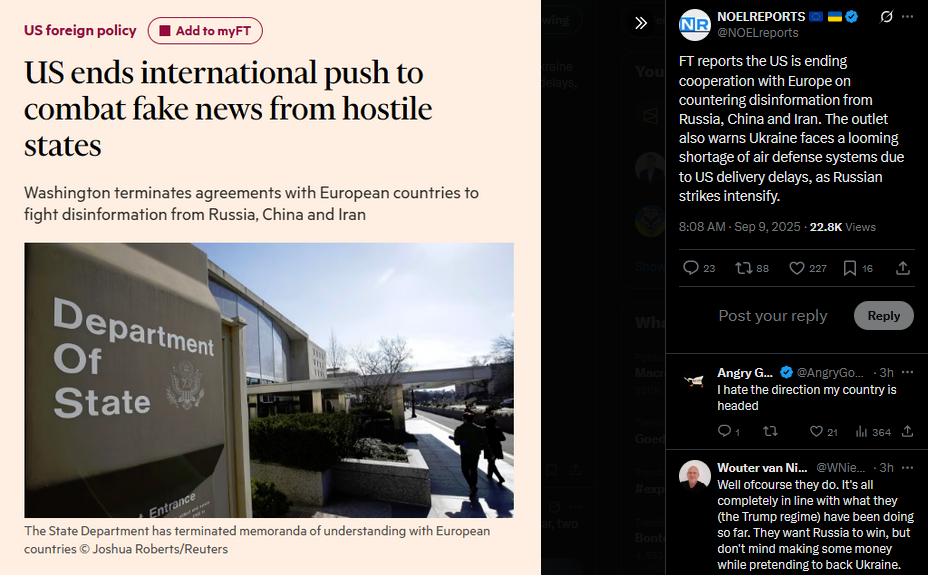
Task: Bookmark the NOELREPORTS post with 16 bookmarks
Action: click(850, 268)
